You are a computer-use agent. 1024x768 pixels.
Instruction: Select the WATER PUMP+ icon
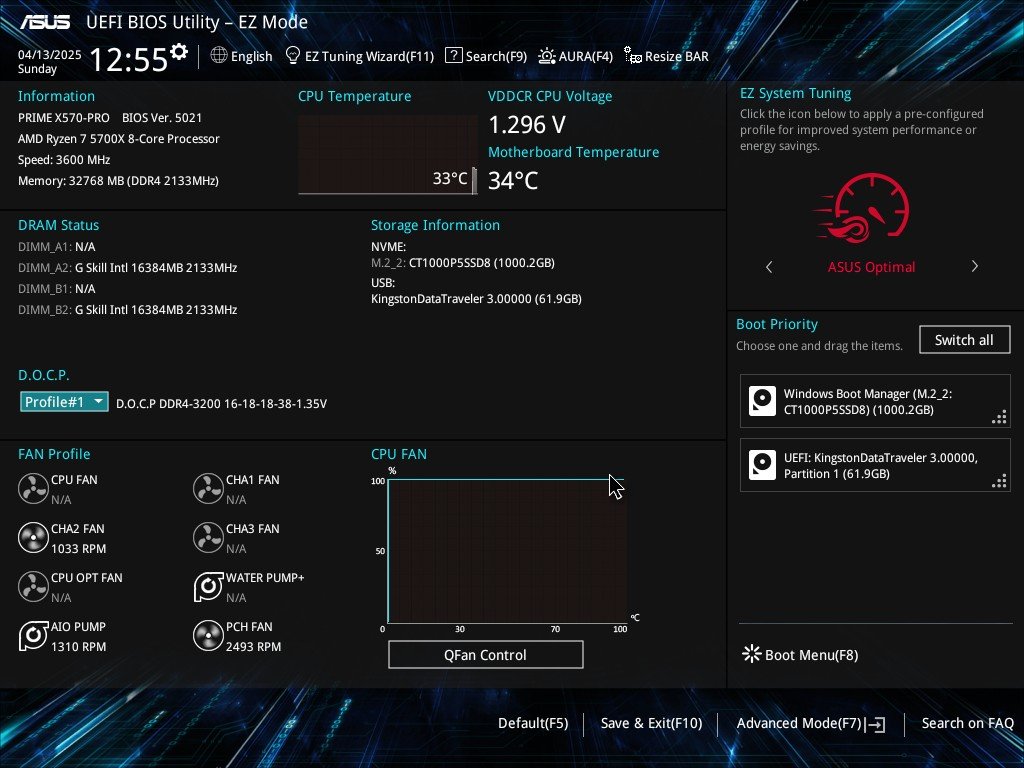coord(208,586)
